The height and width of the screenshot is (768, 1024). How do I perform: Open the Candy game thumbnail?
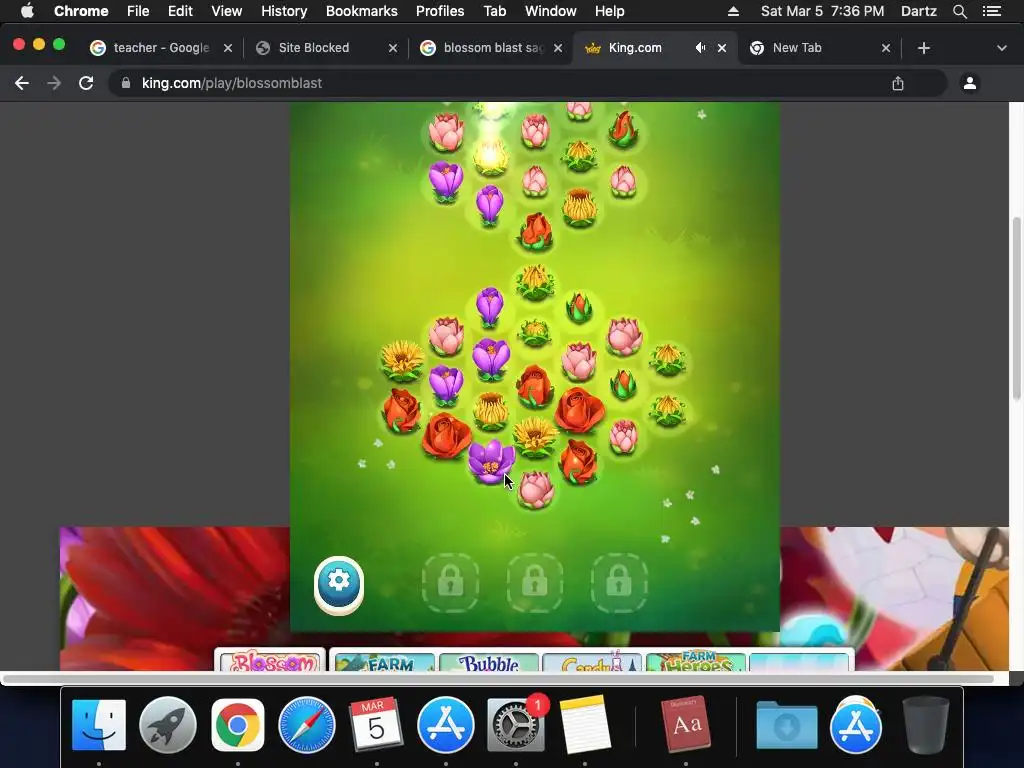(592, 661)
